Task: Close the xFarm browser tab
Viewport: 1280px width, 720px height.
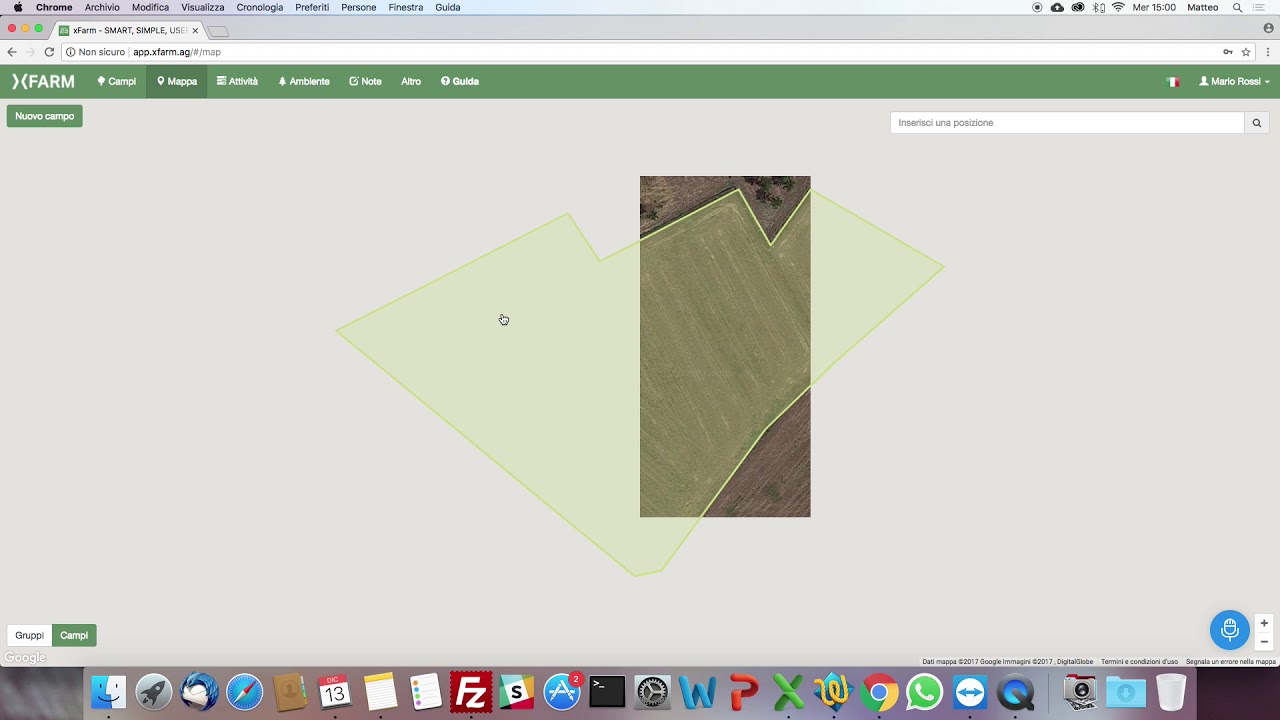Action: [x=195, y=31]
